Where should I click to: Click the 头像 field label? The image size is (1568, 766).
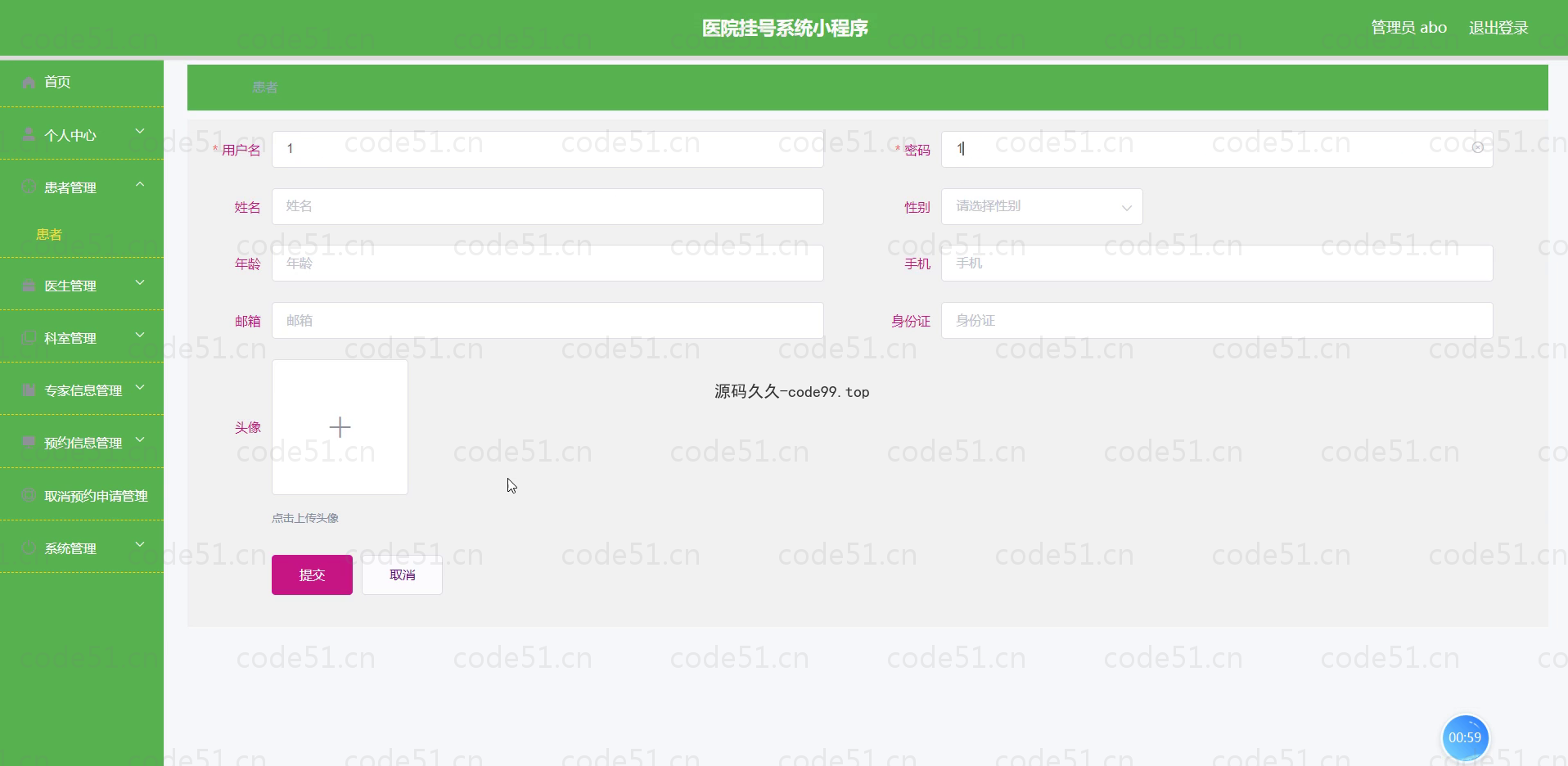pos(248,427)
